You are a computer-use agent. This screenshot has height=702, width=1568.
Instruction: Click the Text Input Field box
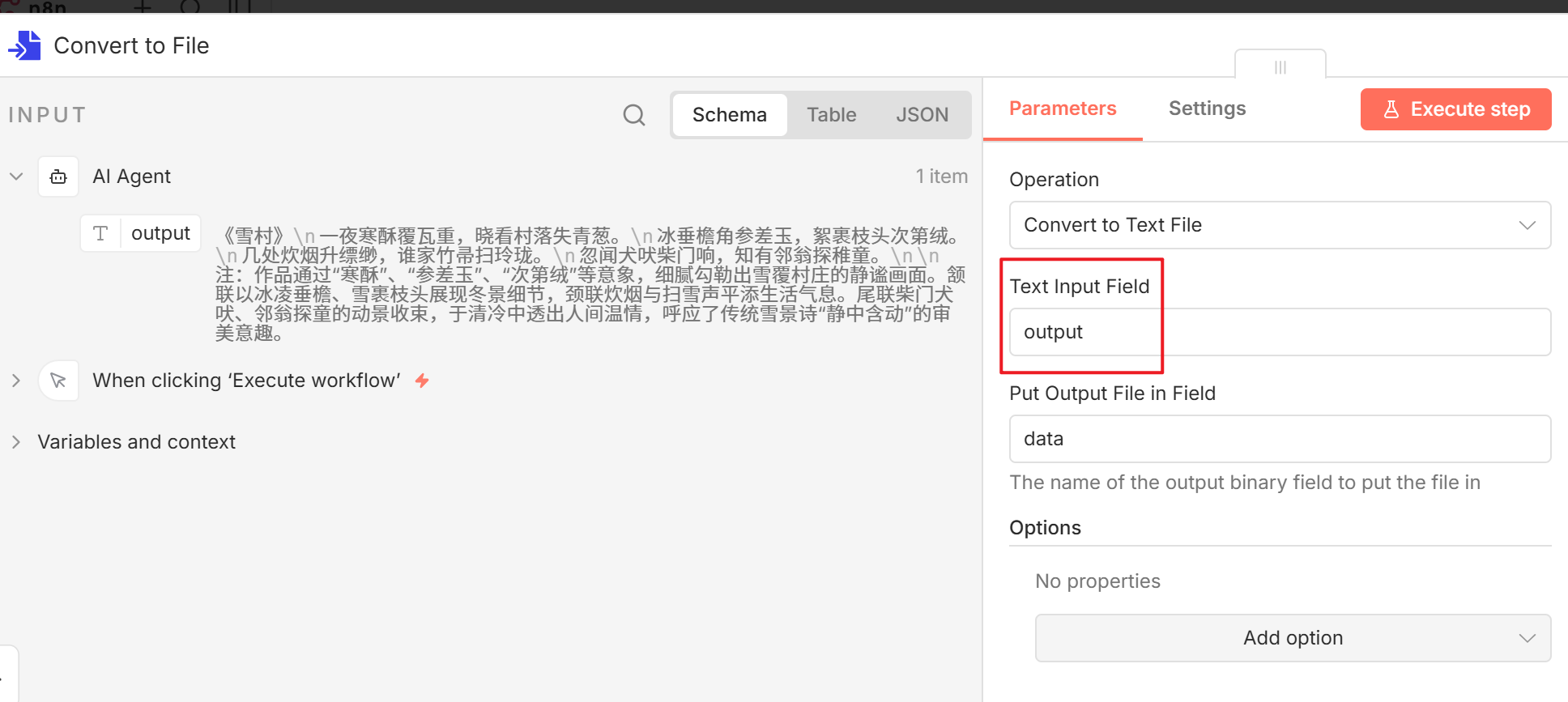(x=1279, y=332)
